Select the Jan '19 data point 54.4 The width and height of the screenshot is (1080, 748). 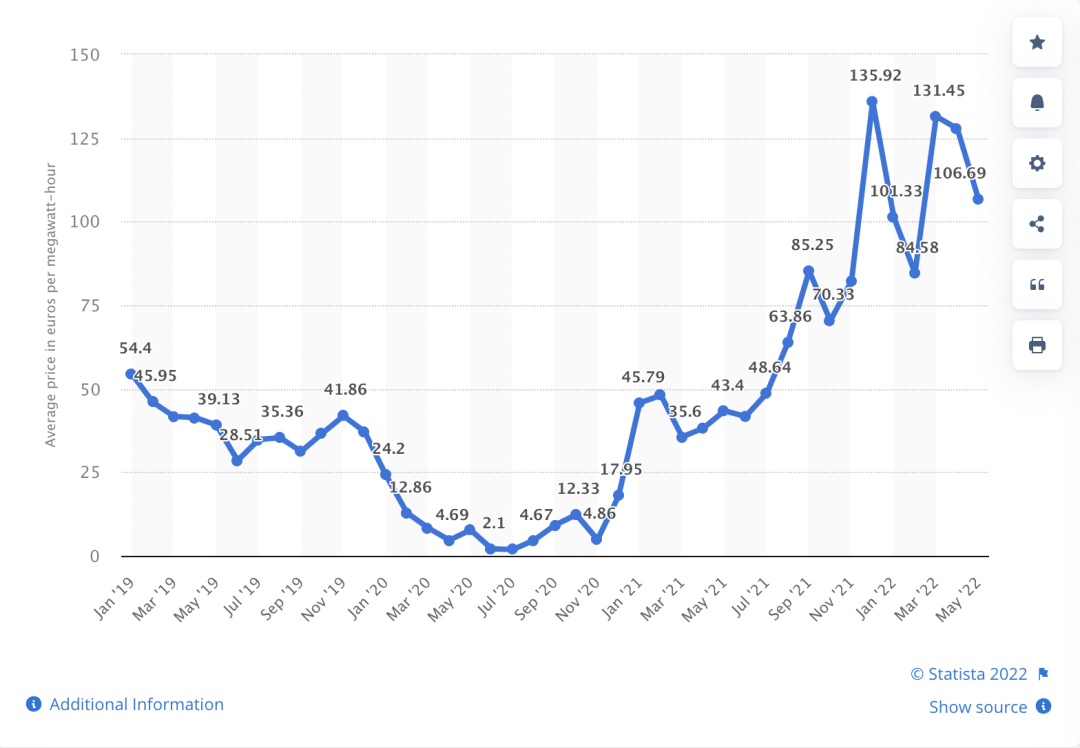click(x=130, y=374)
